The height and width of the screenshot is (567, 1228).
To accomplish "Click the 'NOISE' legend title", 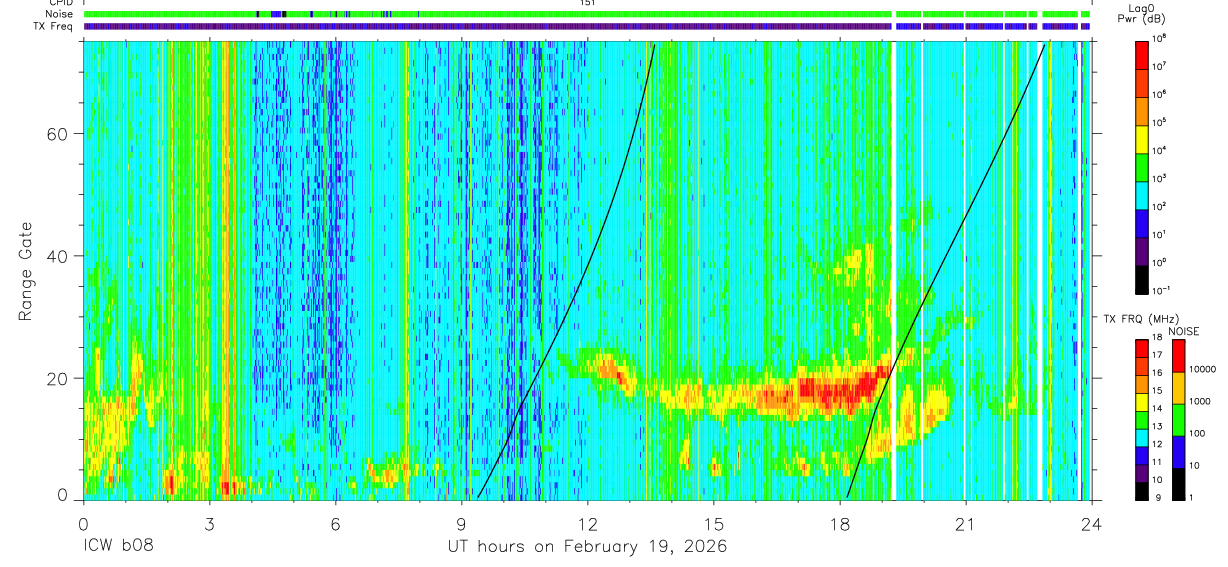I will [1184, 330].
